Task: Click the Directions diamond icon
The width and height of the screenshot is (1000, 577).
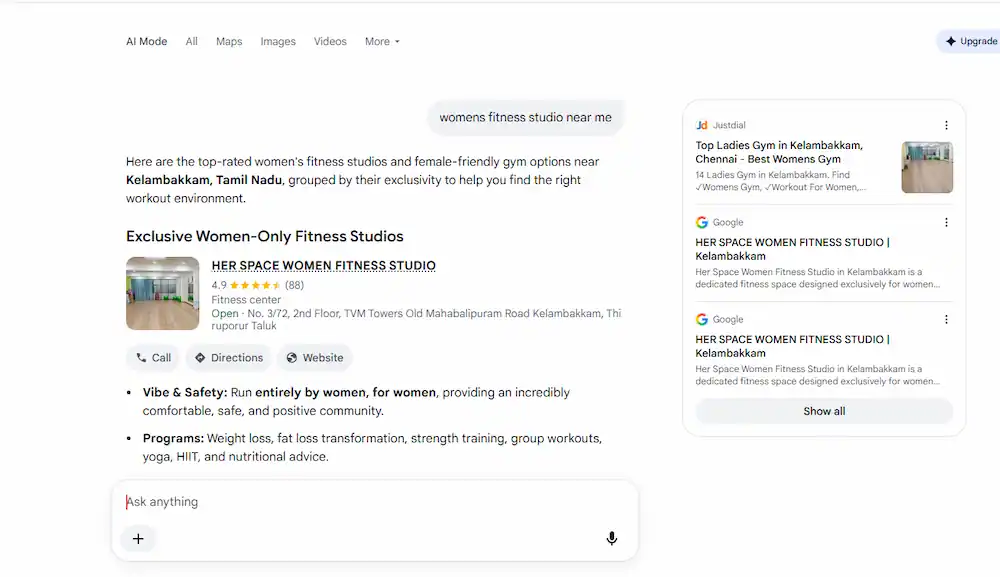Action: (200, 358)
